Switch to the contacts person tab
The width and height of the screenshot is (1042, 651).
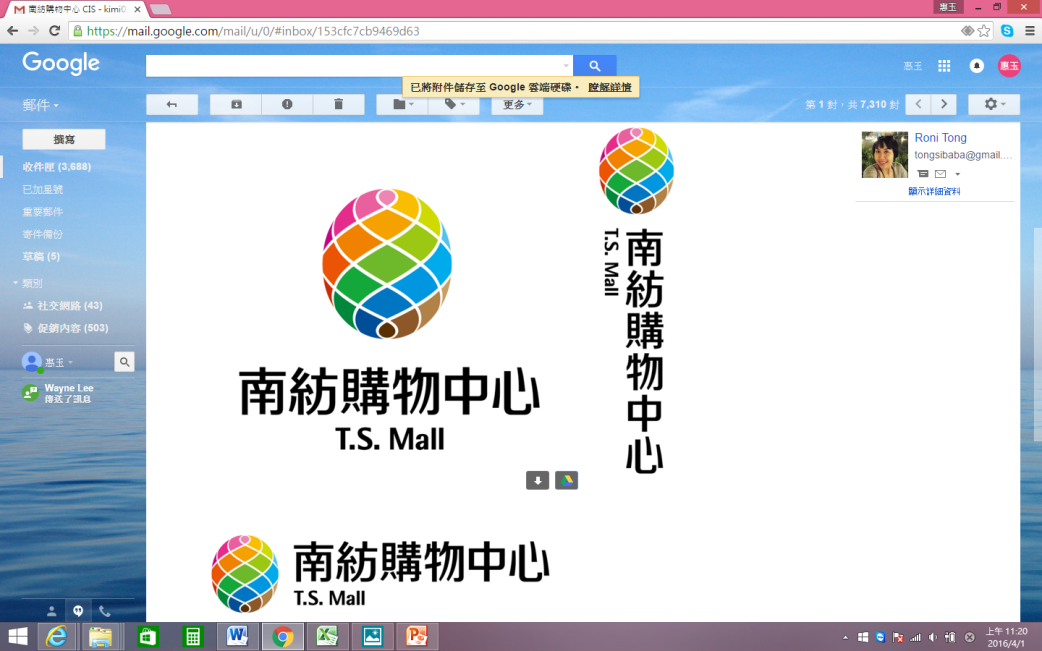(51, 611)
